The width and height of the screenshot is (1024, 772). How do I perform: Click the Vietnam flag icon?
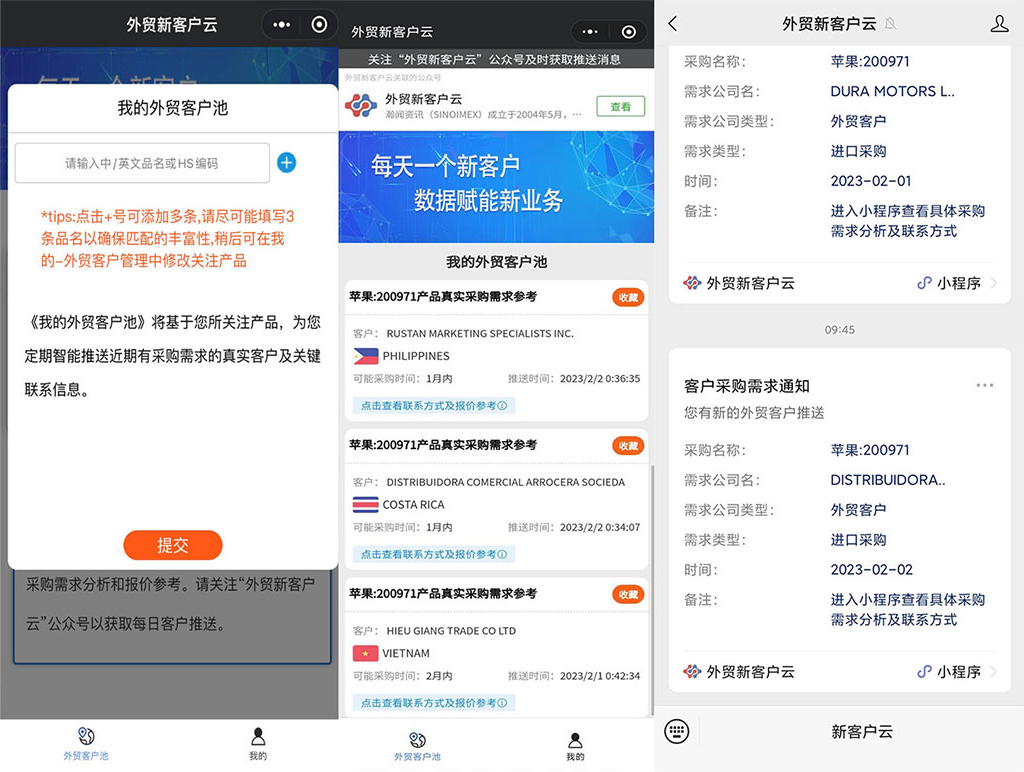366,653
